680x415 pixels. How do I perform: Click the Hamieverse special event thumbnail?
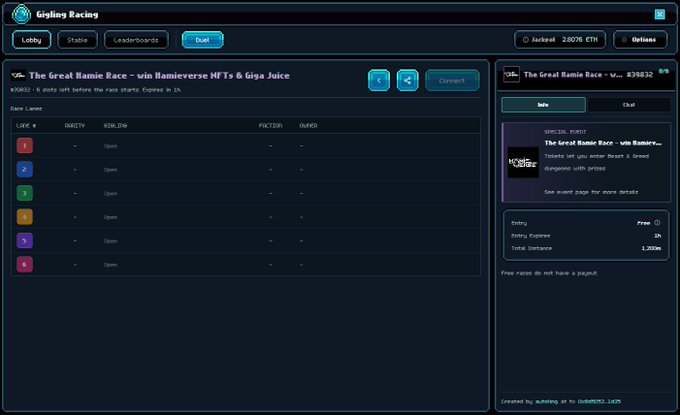point(523,162)
